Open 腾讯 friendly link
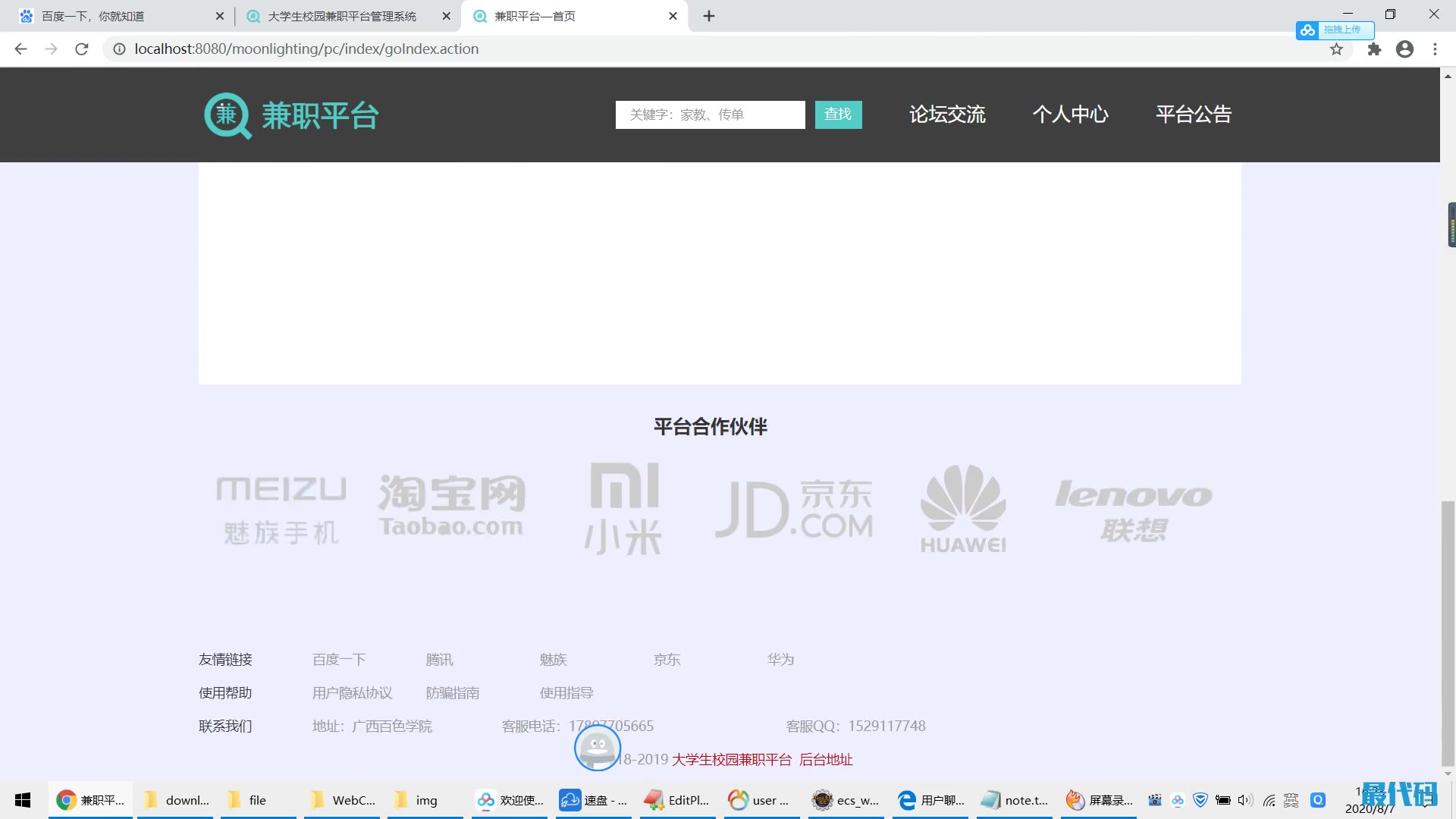 pyautogui.click(x=440, y=660)
